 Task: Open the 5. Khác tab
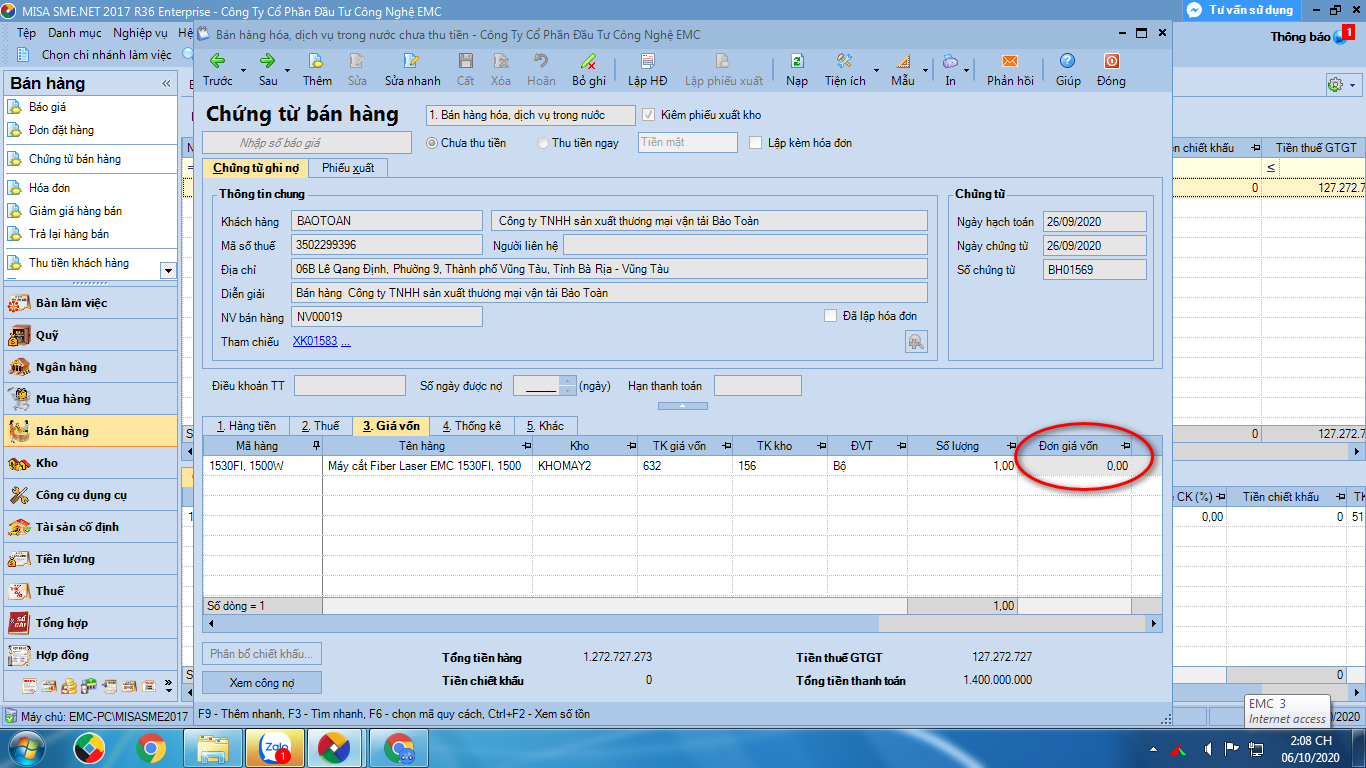[545, 426]
